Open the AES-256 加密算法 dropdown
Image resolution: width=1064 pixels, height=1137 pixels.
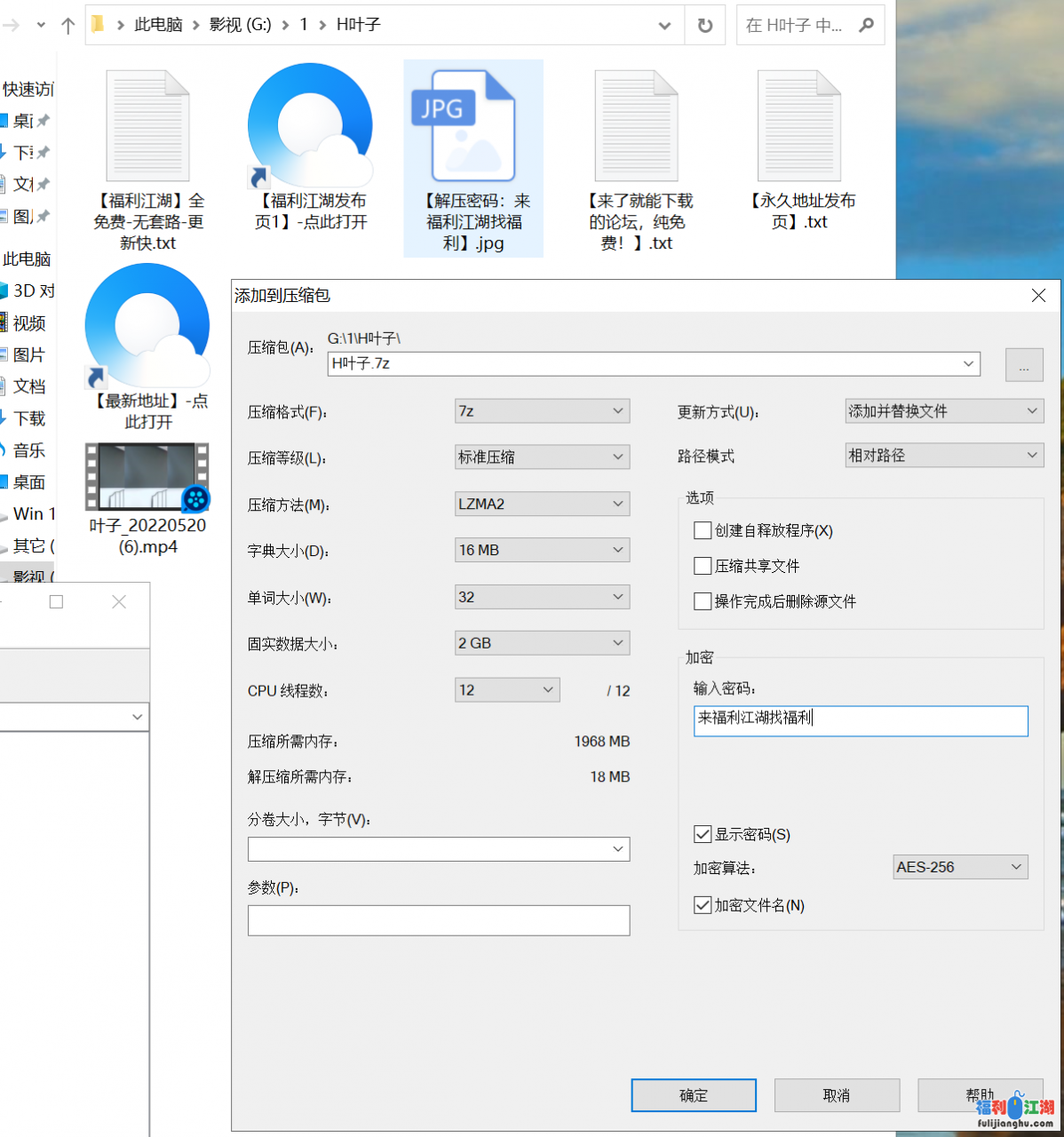pyautogui.click(x=959, y=867)
